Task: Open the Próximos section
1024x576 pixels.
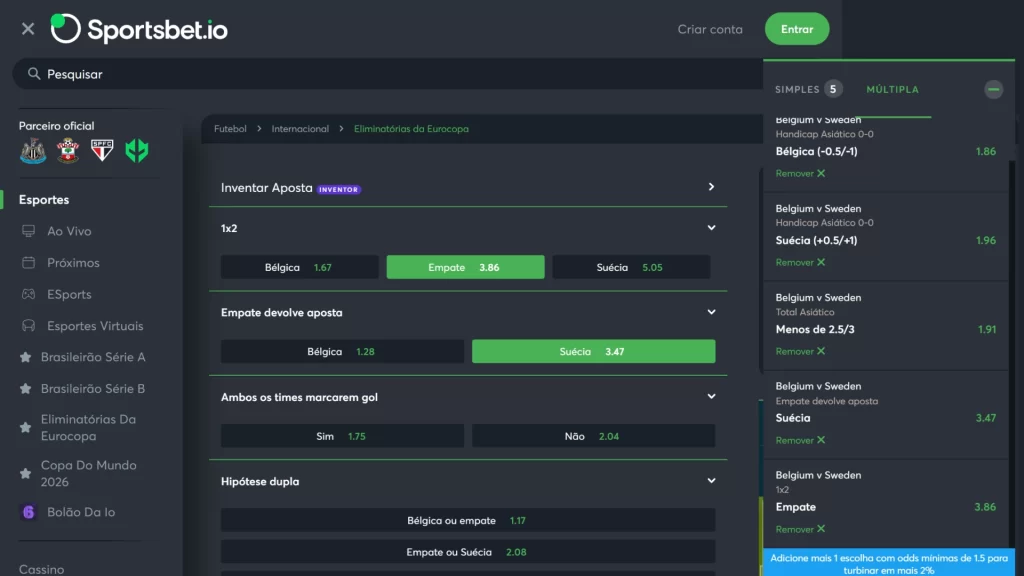Action: (x=72, y=263)
